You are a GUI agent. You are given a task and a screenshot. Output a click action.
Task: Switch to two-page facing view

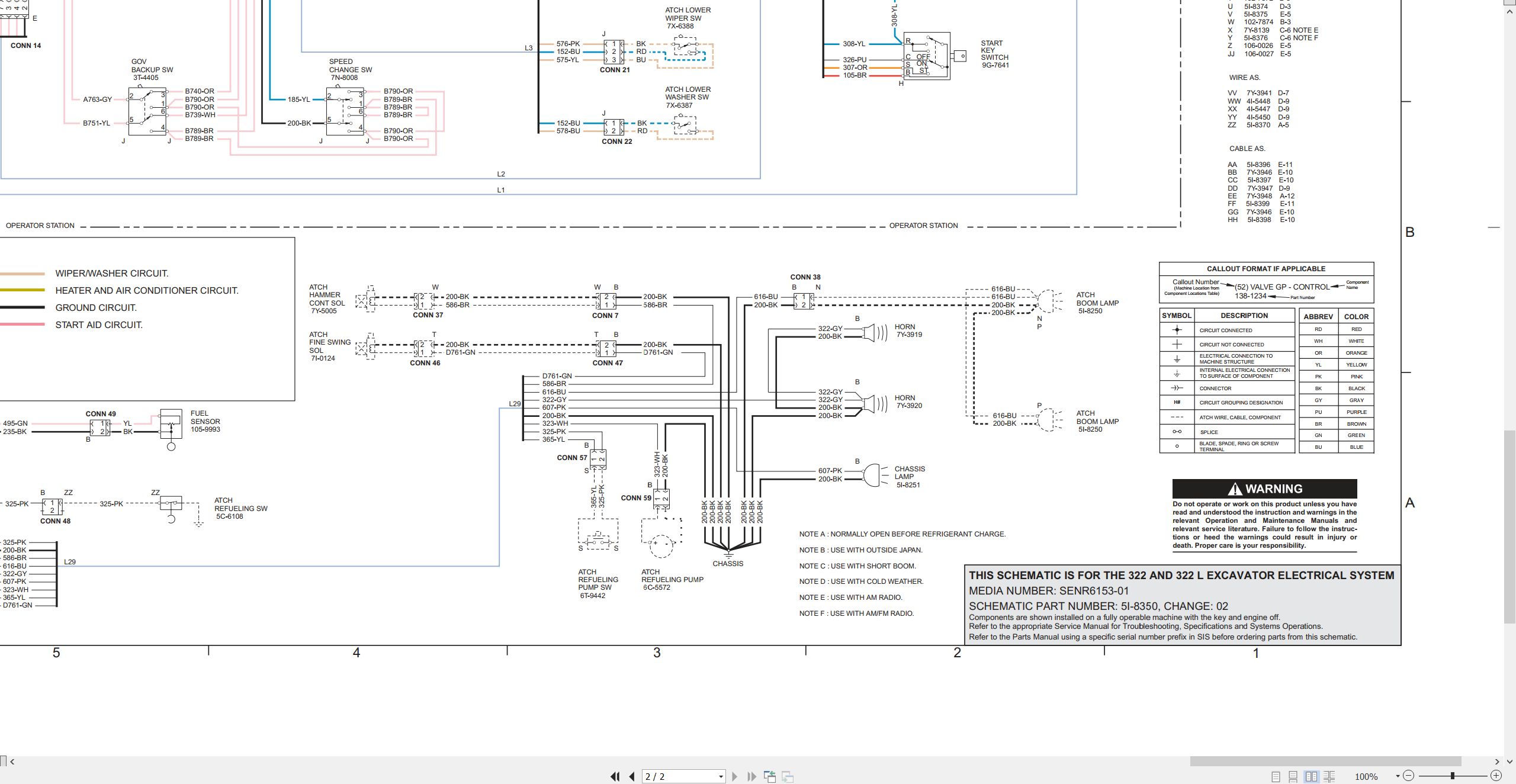(1311, 776)
